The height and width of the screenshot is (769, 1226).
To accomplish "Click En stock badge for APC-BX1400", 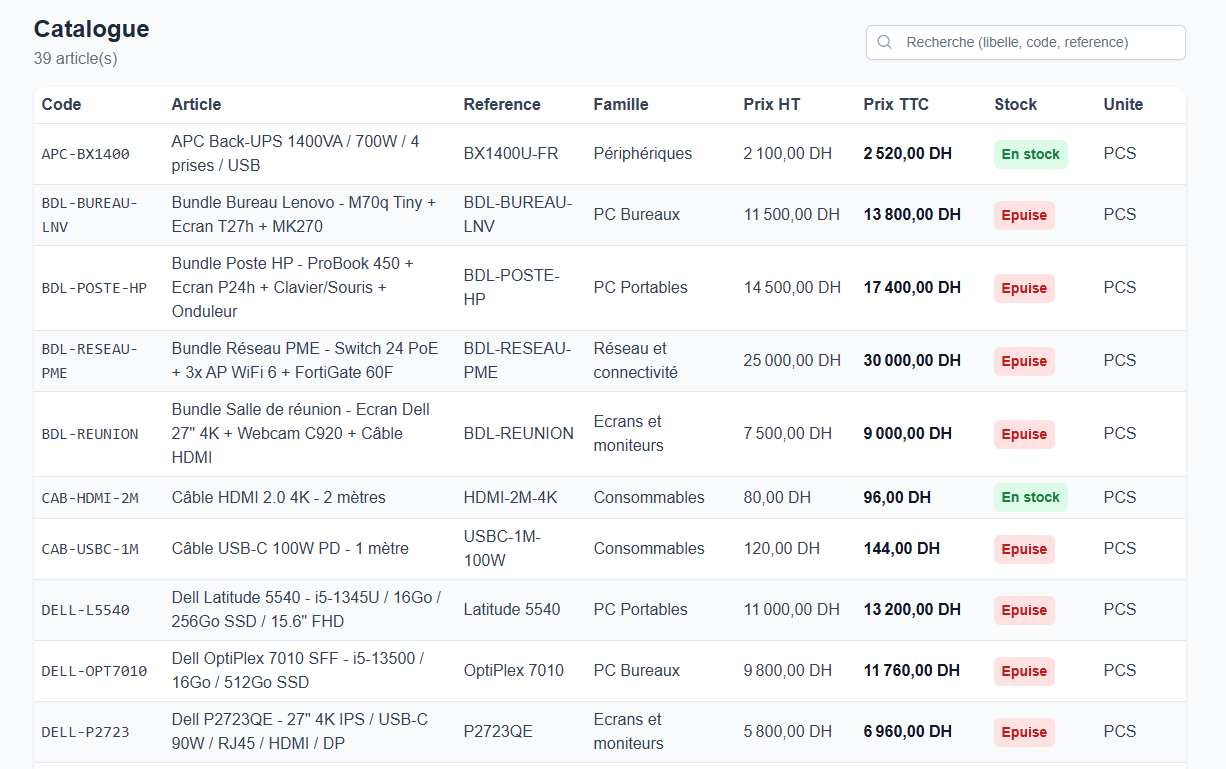I will pyautogui.click(x=1031, y=154).
